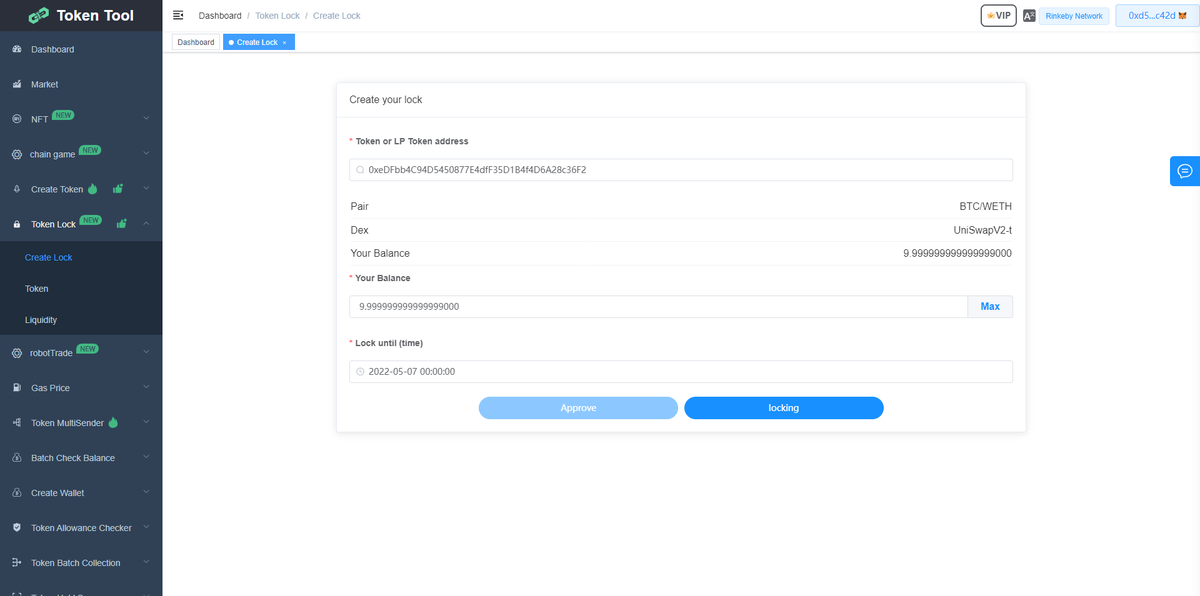
Task: Click the Create Token icon in sidebar
Action: click(x=17, y=189)
